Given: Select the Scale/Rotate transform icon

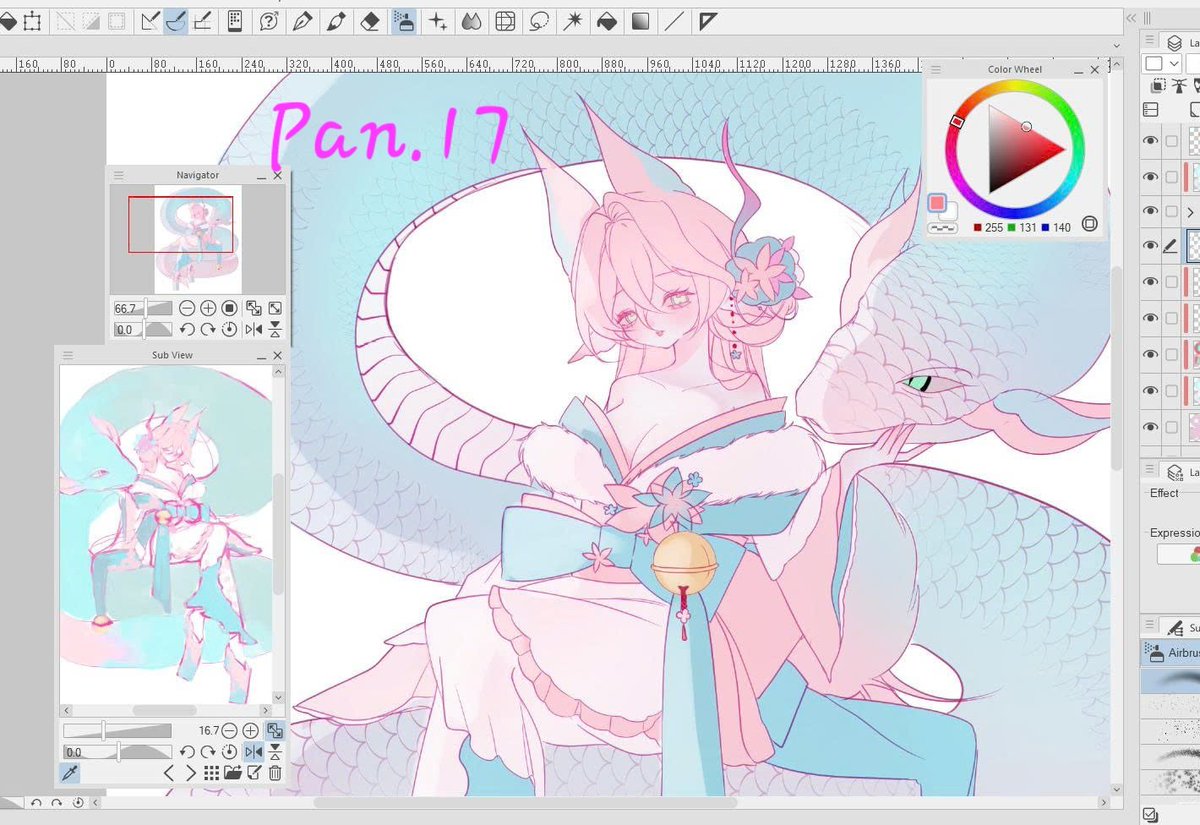Looking at the screenshot, I should pyautogui.click(x=32, y=20).
